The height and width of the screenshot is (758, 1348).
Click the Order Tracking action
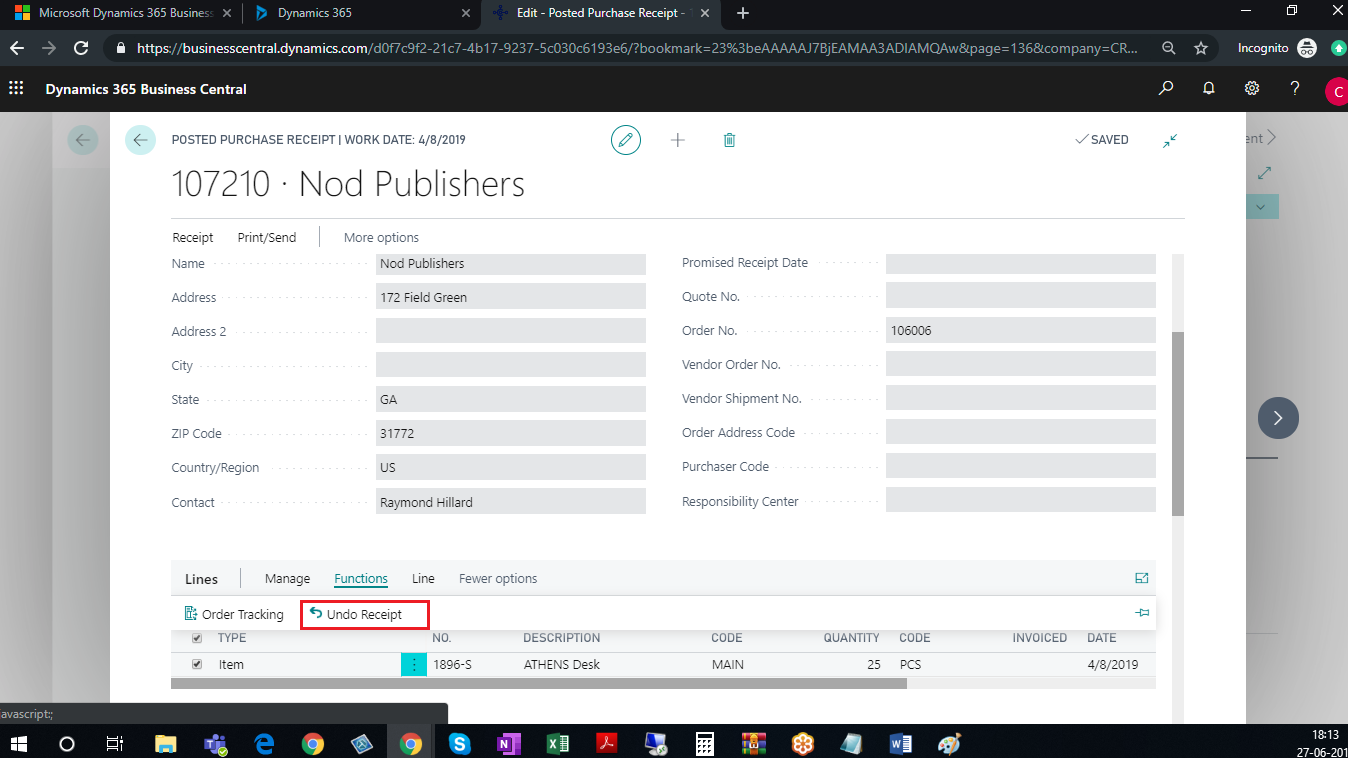[234, 614]
